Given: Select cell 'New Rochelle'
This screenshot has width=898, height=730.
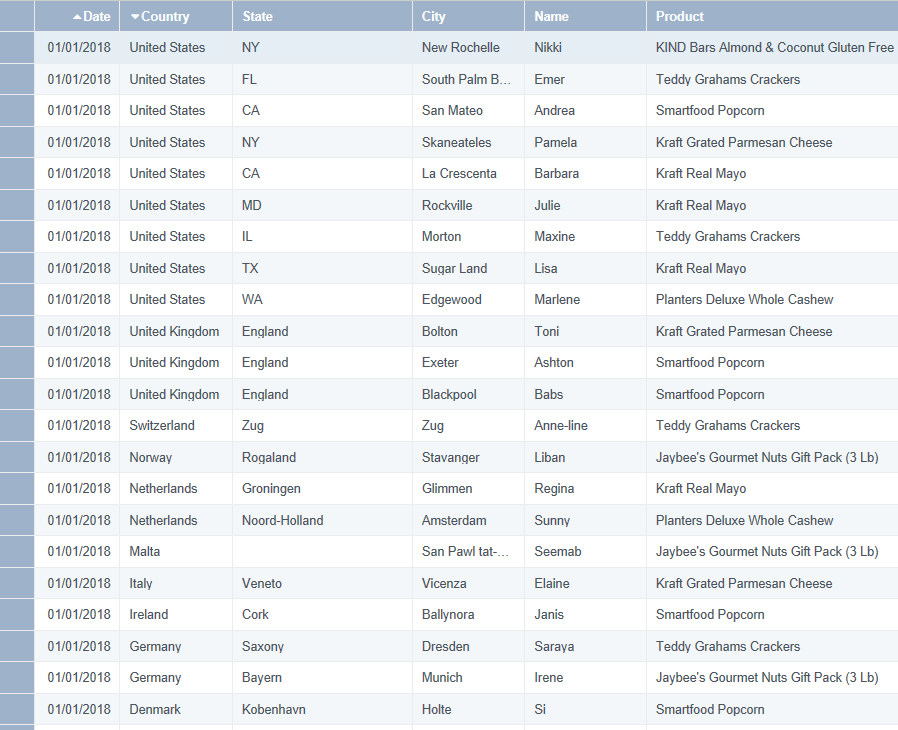Looking at the screenshot, I should 468,48.
